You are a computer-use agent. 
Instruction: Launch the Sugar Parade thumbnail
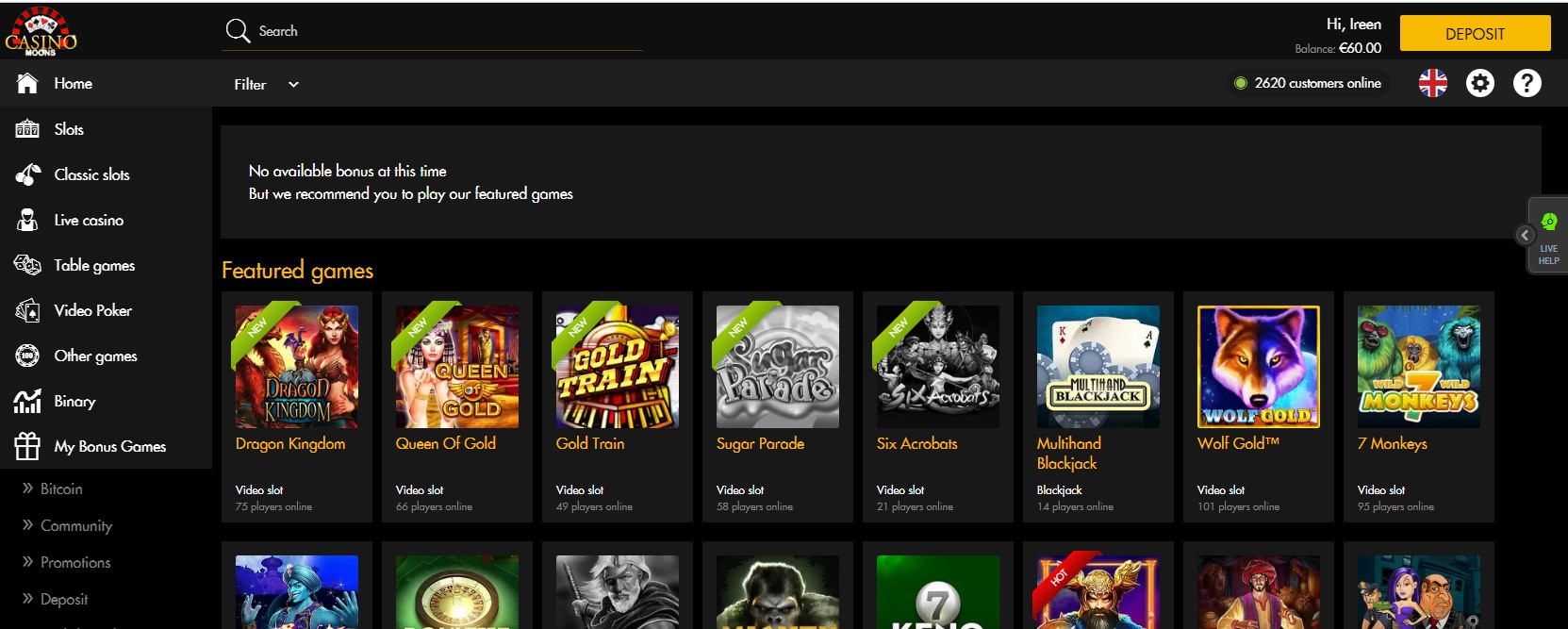point(778,367)
